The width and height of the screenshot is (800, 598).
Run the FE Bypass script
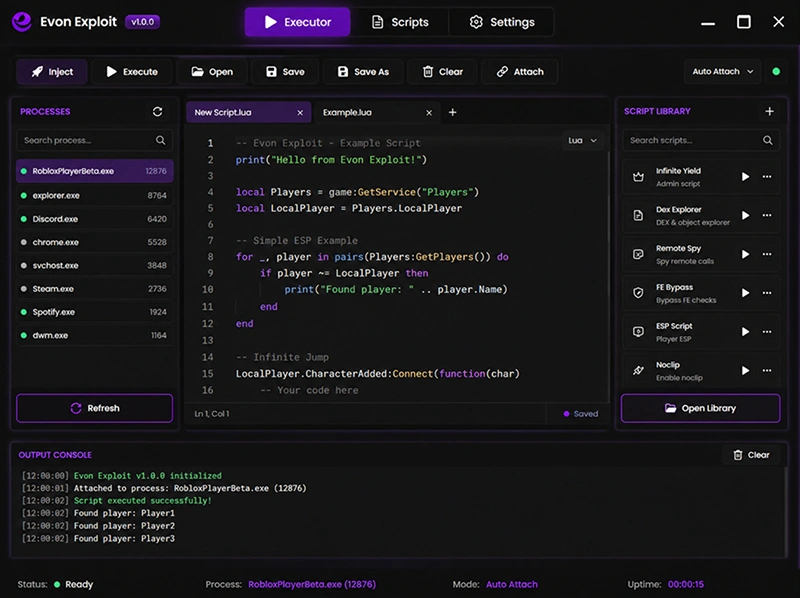[x=745, y=293]
